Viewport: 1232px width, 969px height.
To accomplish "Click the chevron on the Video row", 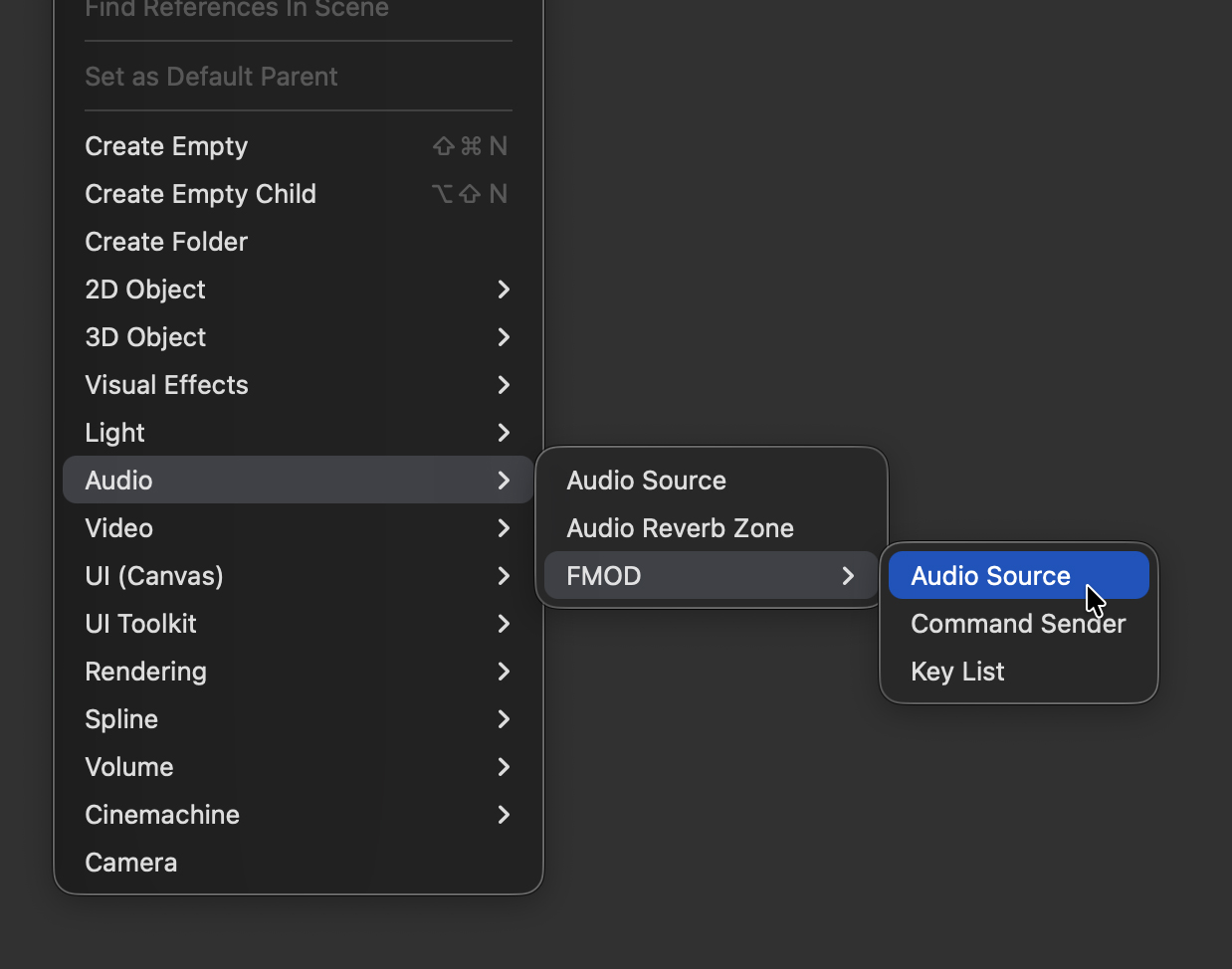I will (504, 528).
